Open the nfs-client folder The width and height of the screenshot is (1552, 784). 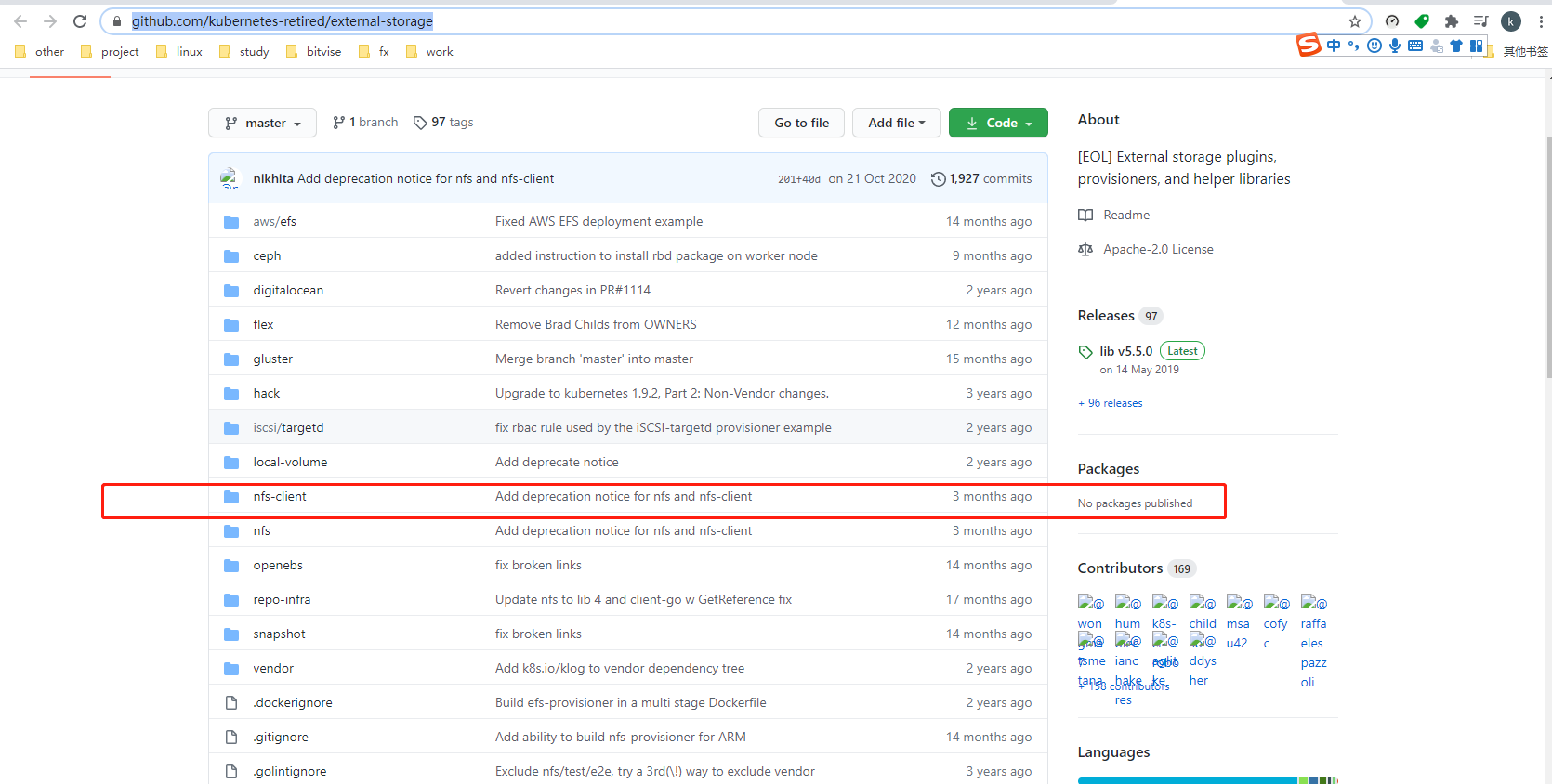coord(280,496)
